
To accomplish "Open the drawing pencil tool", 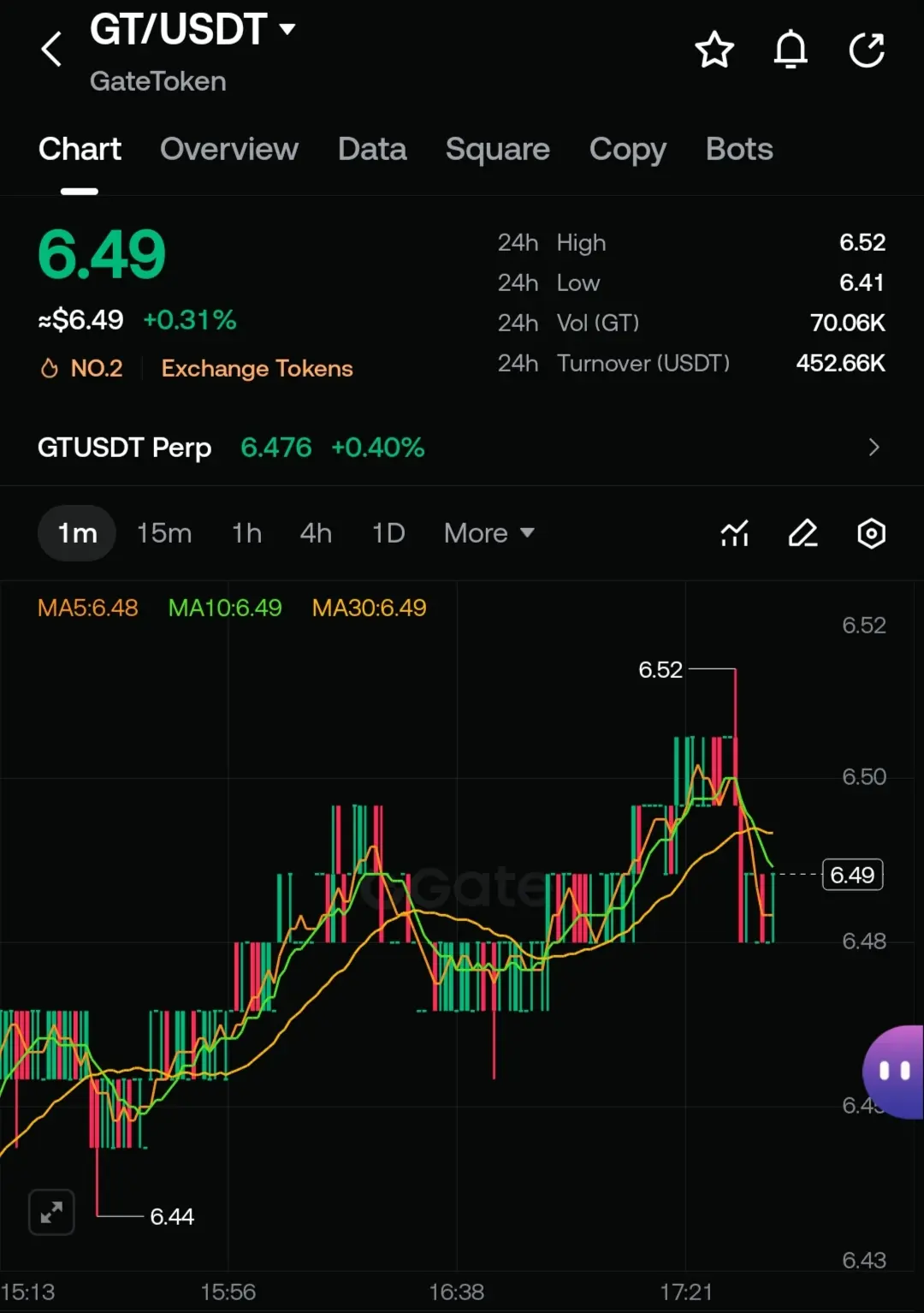I will [803, 533].
